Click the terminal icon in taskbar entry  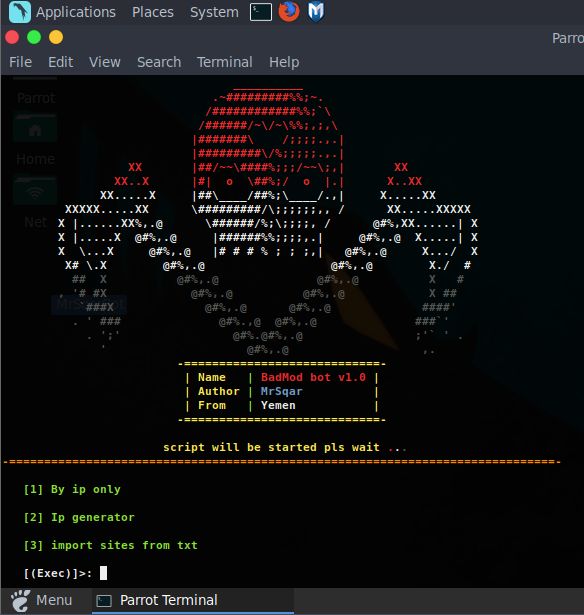pyautogui.click(x=104, y=601)
